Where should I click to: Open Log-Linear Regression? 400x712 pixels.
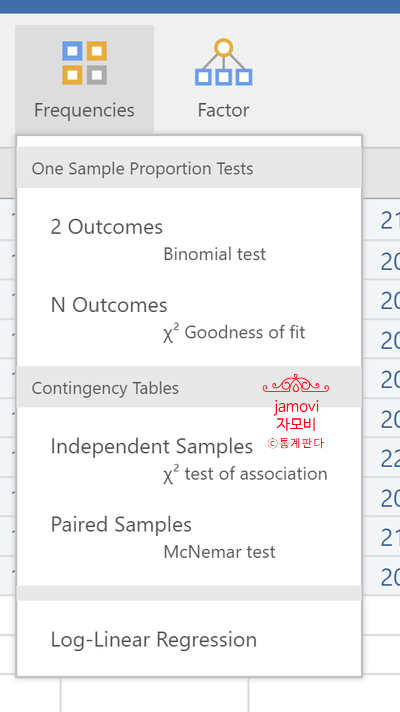pos(154,639)
